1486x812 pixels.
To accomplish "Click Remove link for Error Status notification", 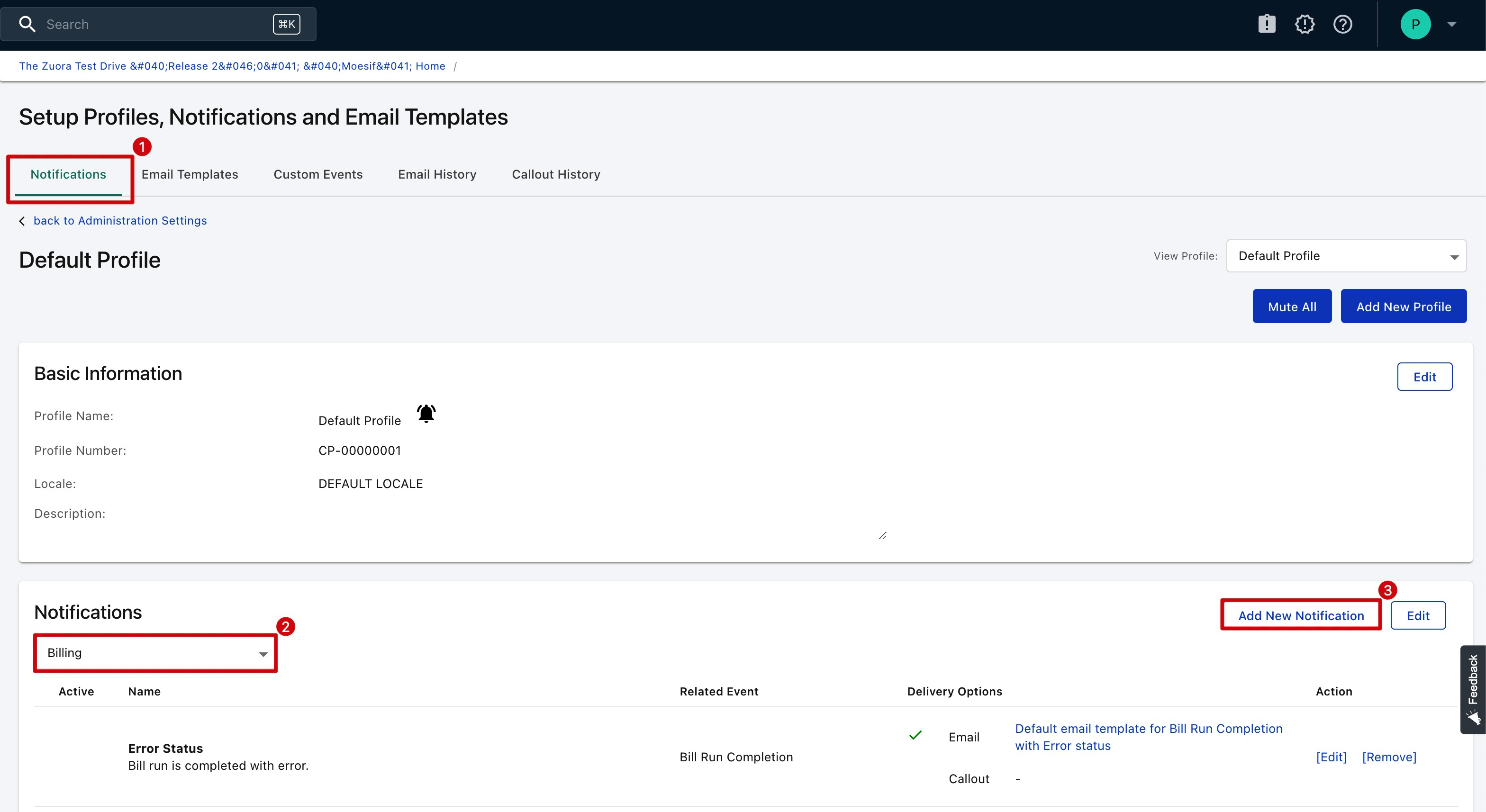I will point(1388,757).
